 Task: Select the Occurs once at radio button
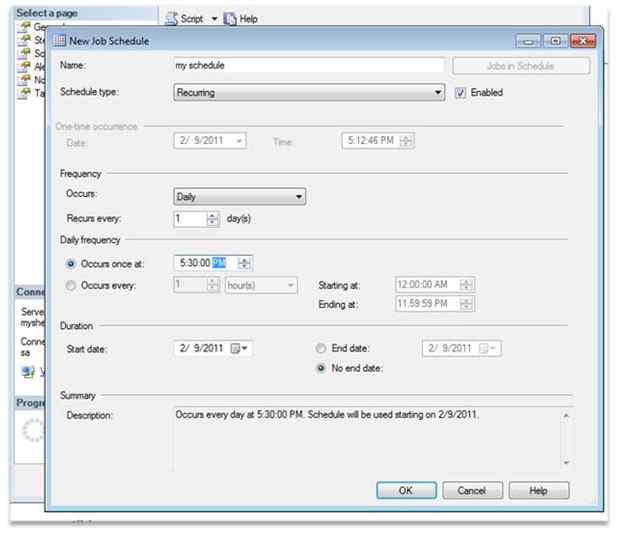click(71, 264)
